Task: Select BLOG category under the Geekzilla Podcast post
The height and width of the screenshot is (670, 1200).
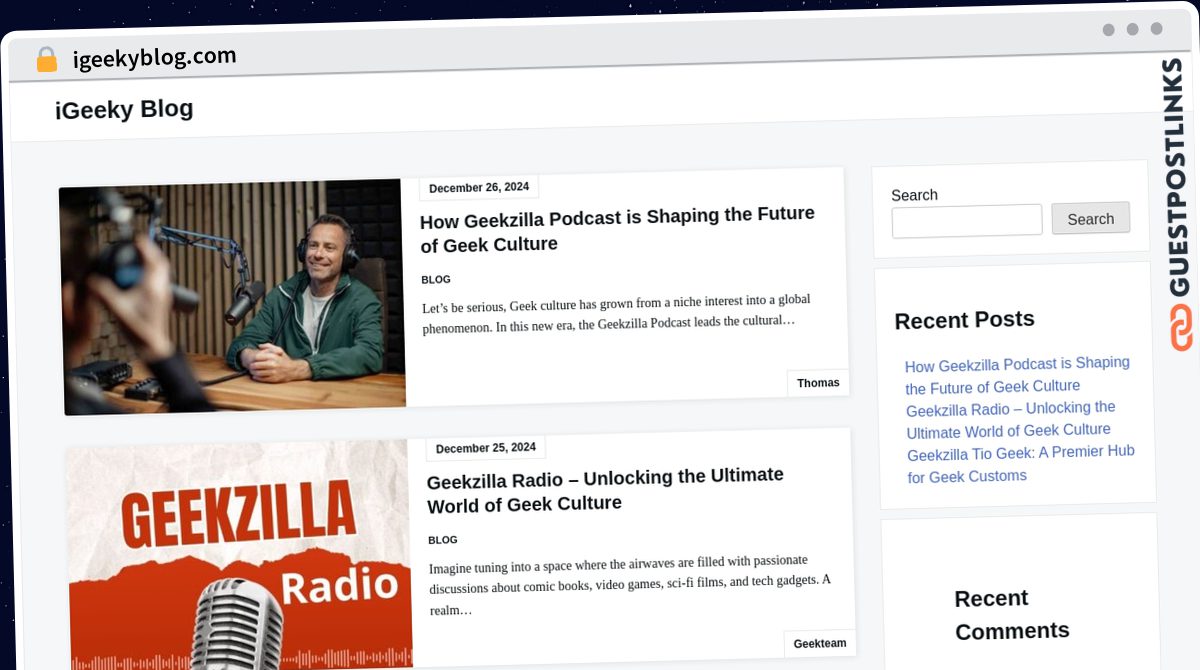Action: tap(436, 280)
